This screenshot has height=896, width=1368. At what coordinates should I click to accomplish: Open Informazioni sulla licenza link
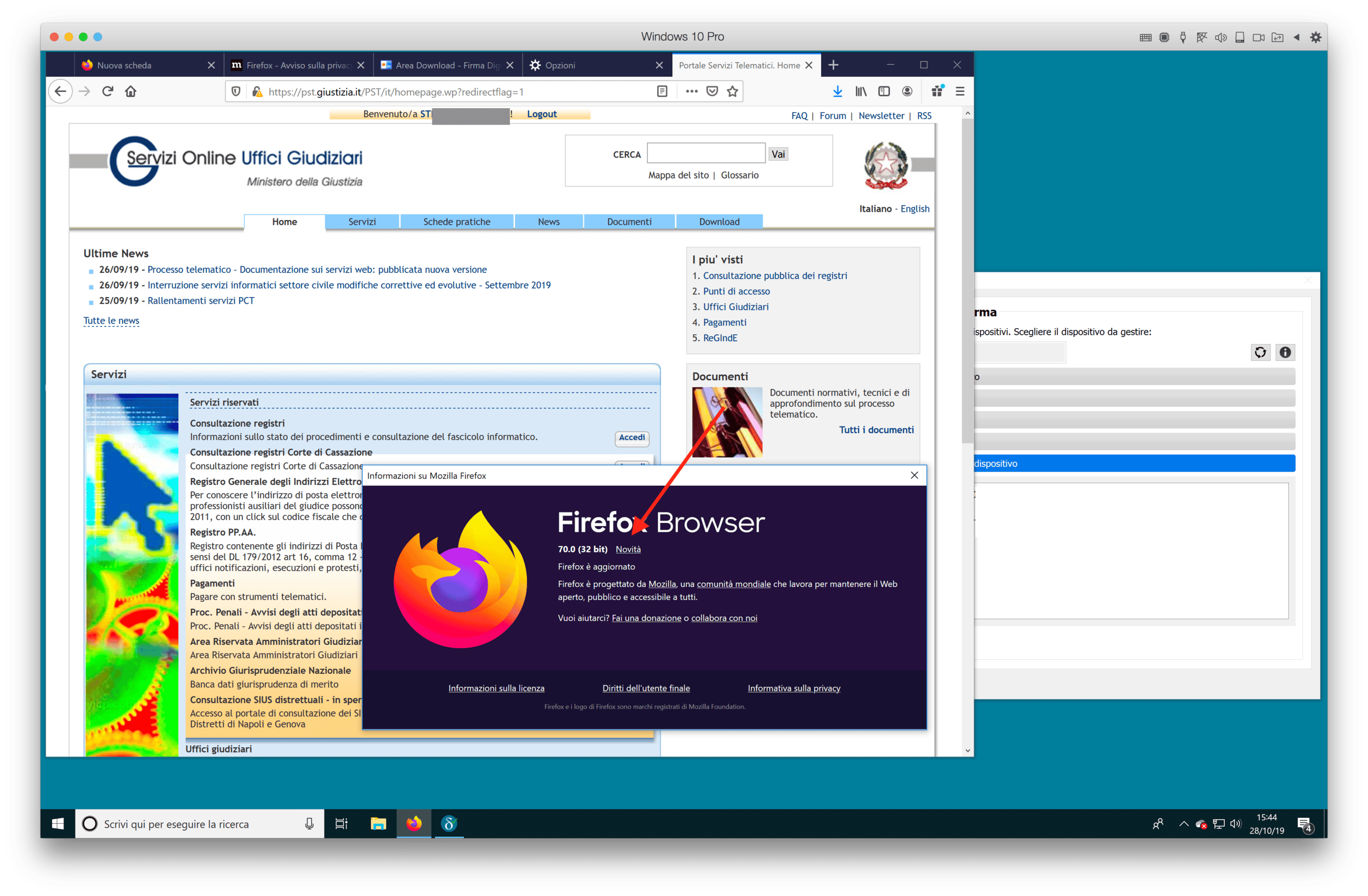pyautogui.click(x=496, y=688)
